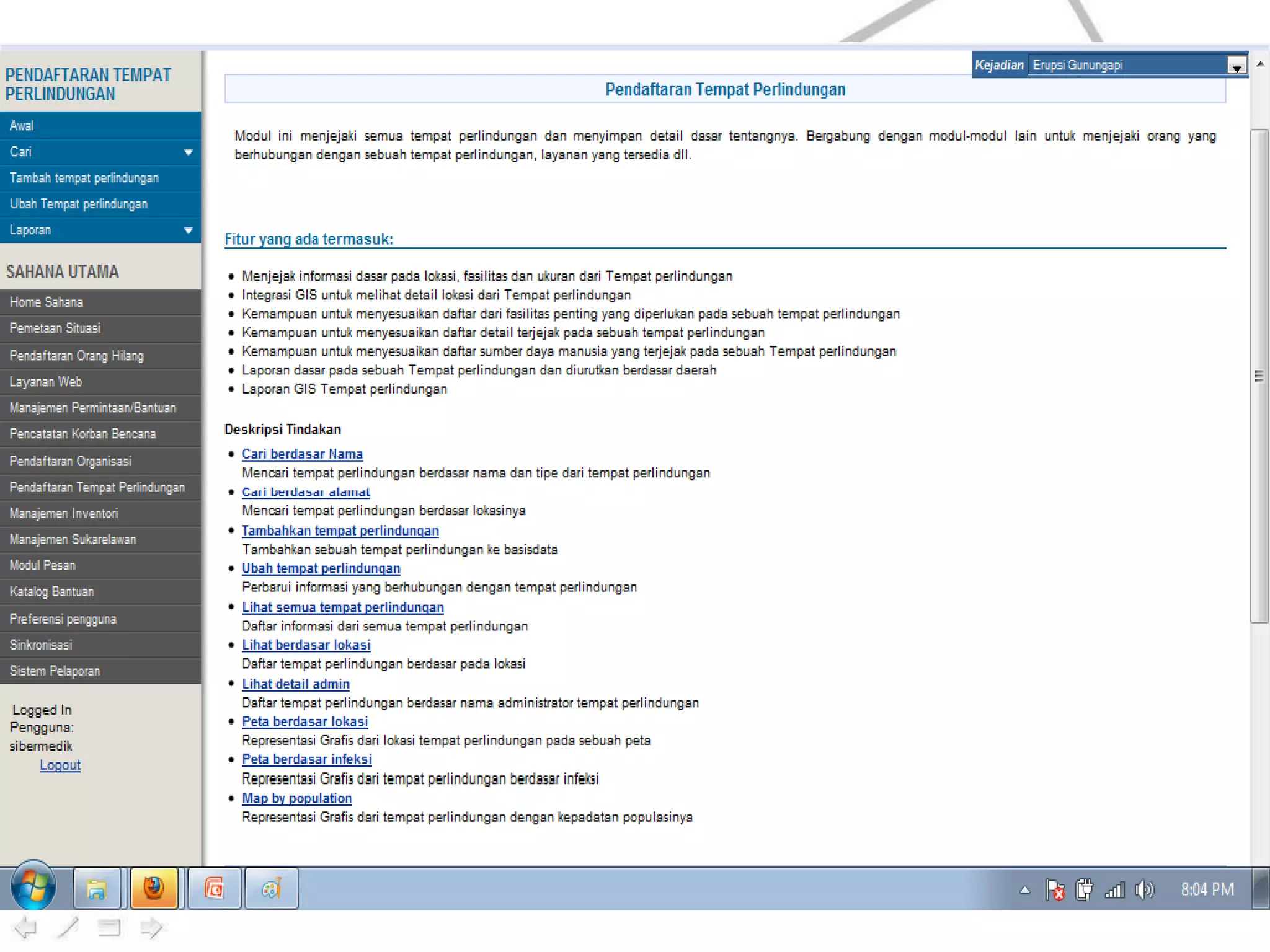1270x952 pixels.
Task: Open Action Center flag icon
Action: coord(1054,890)
